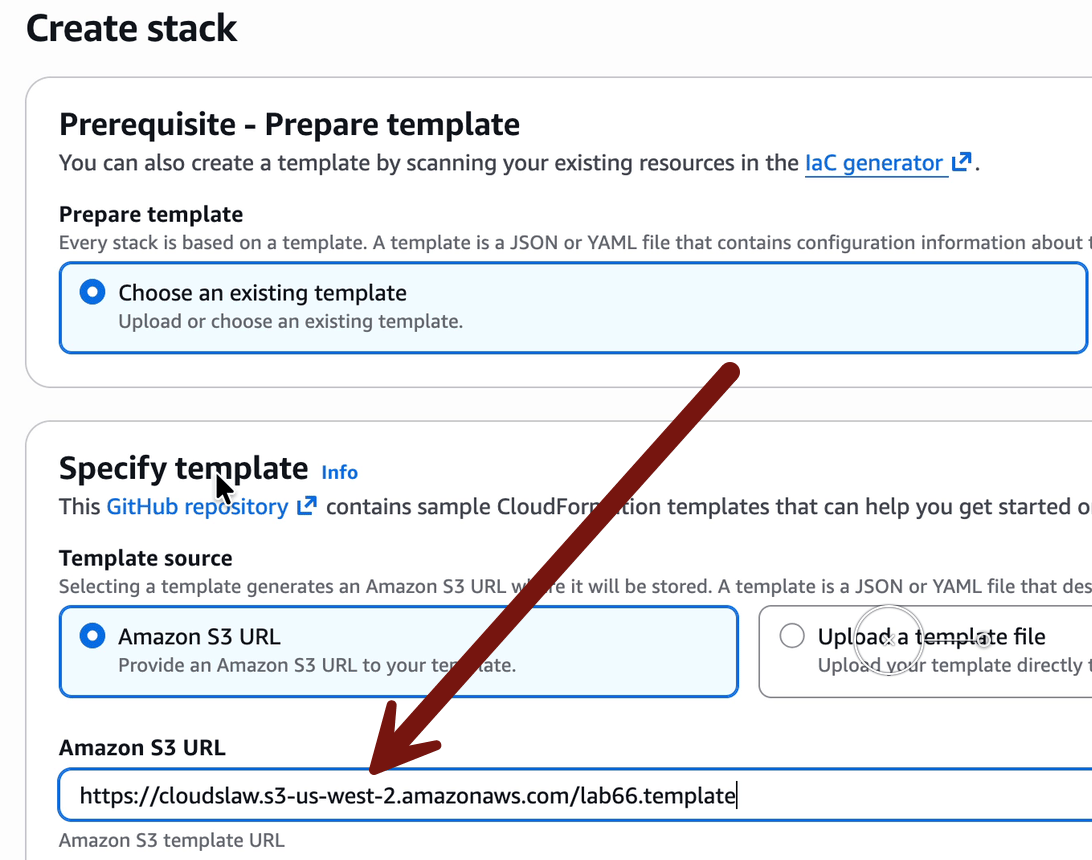Click 'Provide an Amazon S3 URL' description text
1092x860 pixels.
(x=316, y=665)
